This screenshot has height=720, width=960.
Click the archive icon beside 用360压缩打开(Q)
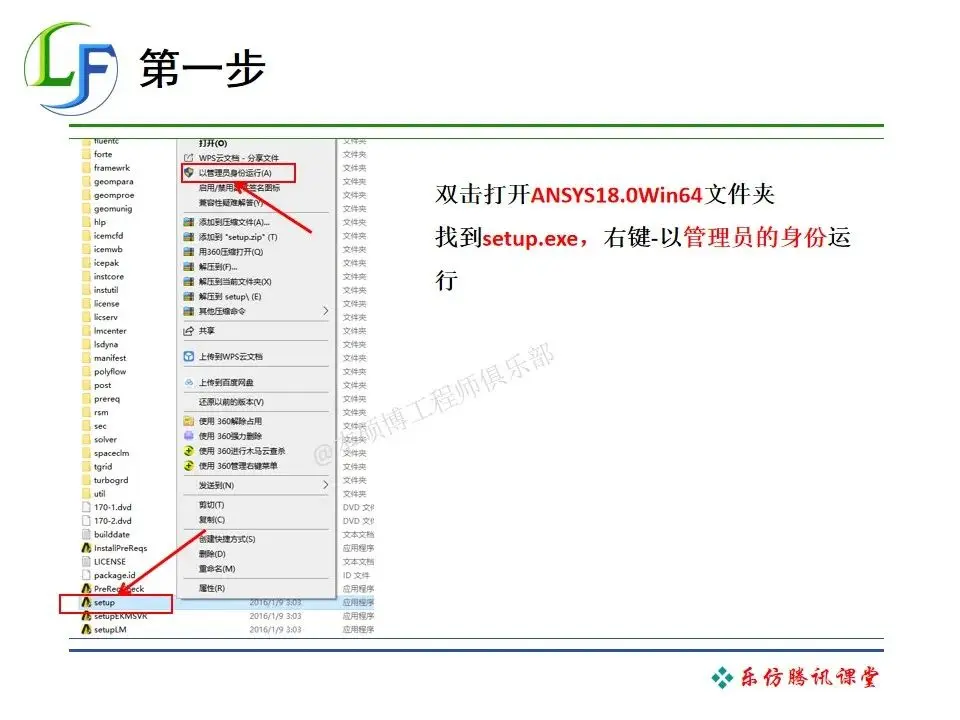point(189,252)
